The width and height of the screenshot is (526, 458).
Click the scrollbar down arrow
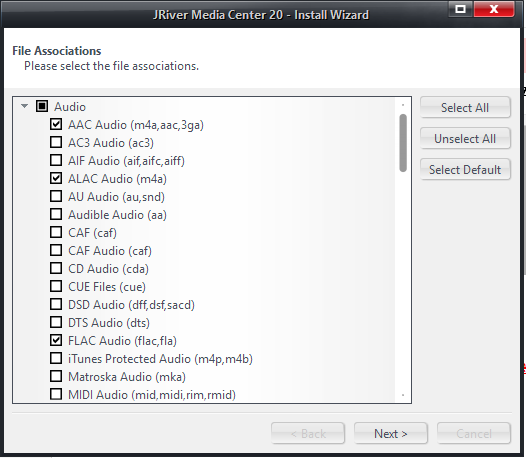[x=403, y=395]
